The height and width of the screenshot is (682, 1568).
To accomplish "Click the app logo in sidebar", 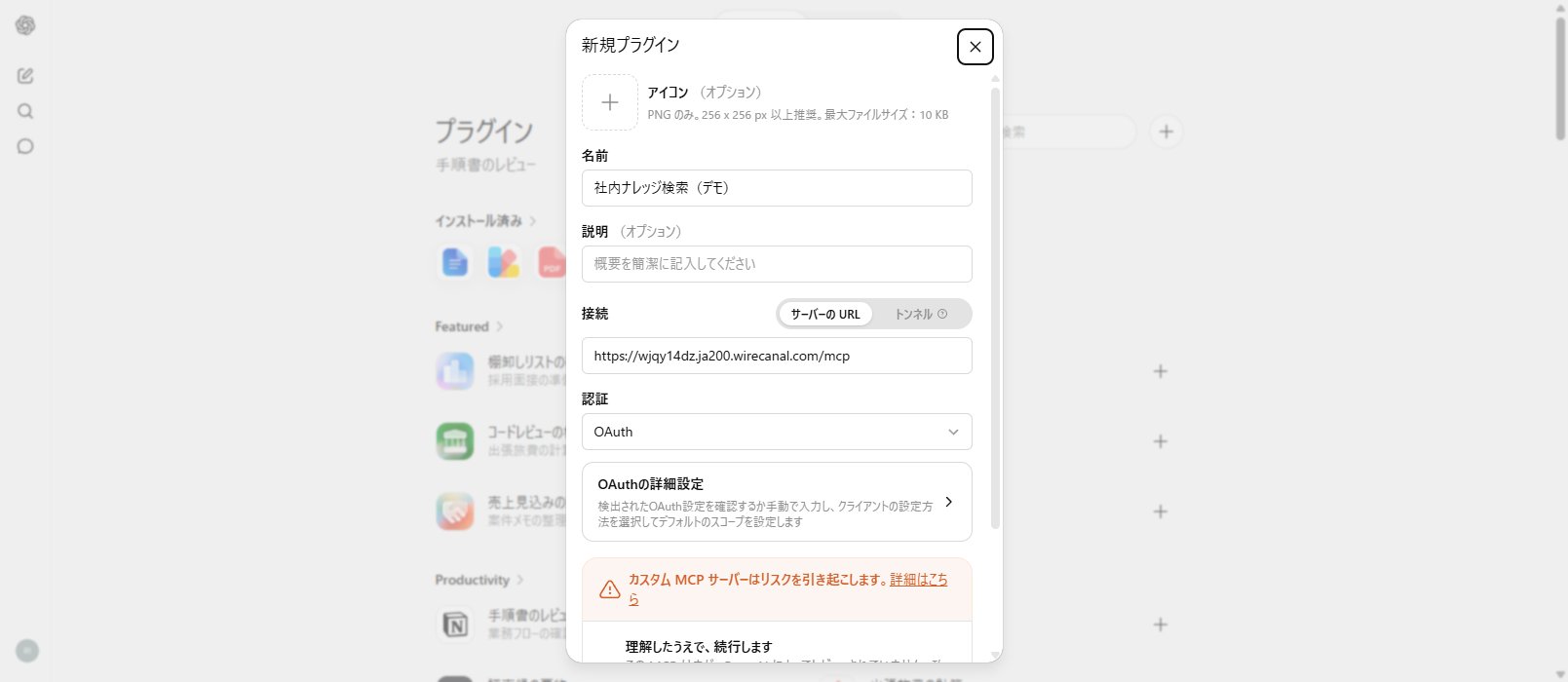I will pyautogui.click(x=25, y=25).
